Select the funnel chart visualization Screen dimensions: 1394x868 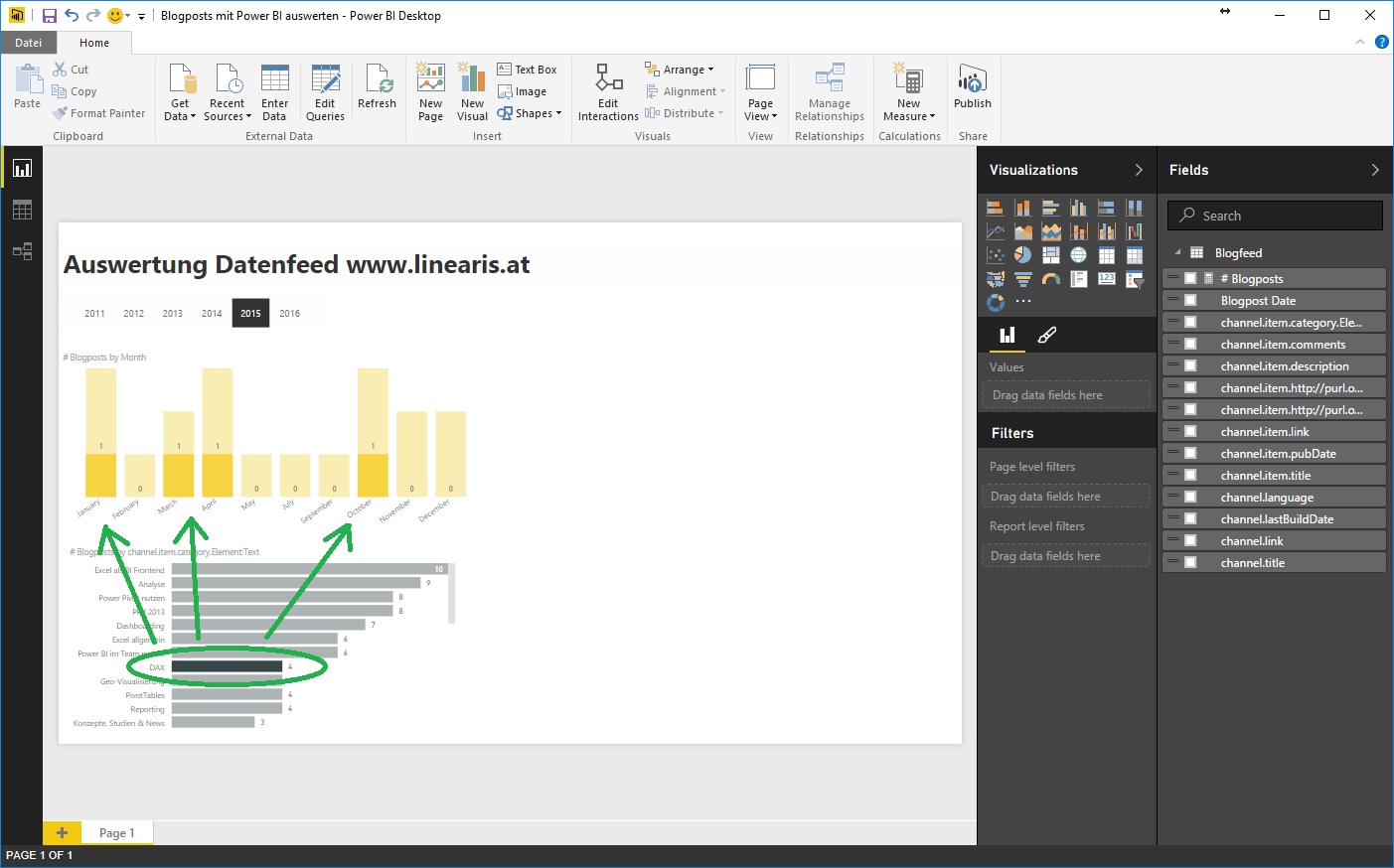[x=1022, y=279]
